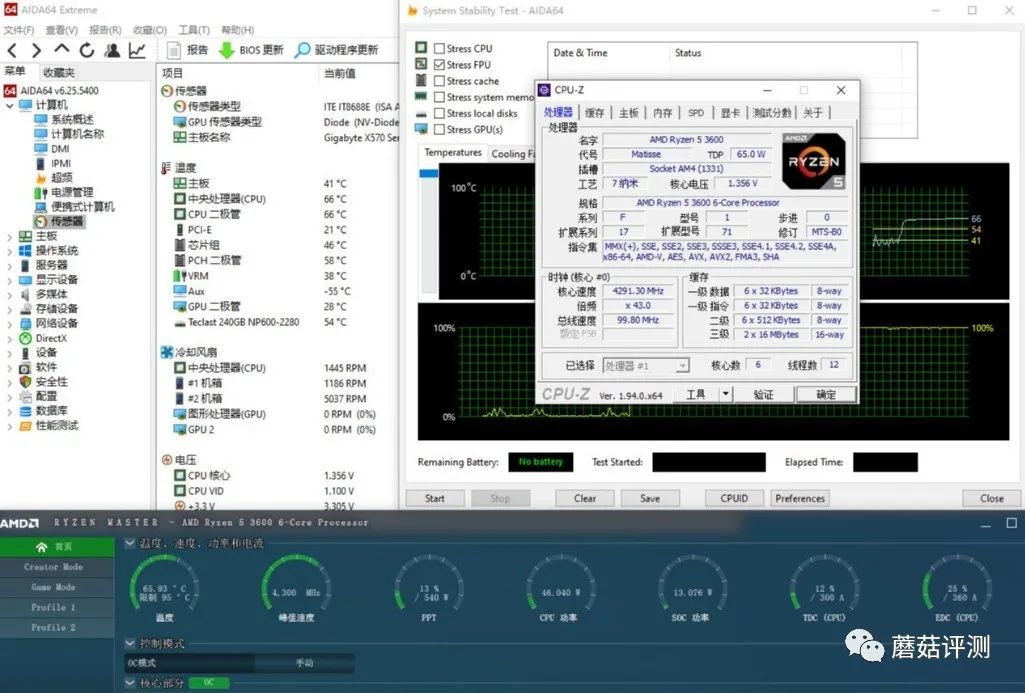This screenshot has height=693, width=1025.
Task: Switch to 测试分数 tab in CPU-Z
Action: pos(771,113)
